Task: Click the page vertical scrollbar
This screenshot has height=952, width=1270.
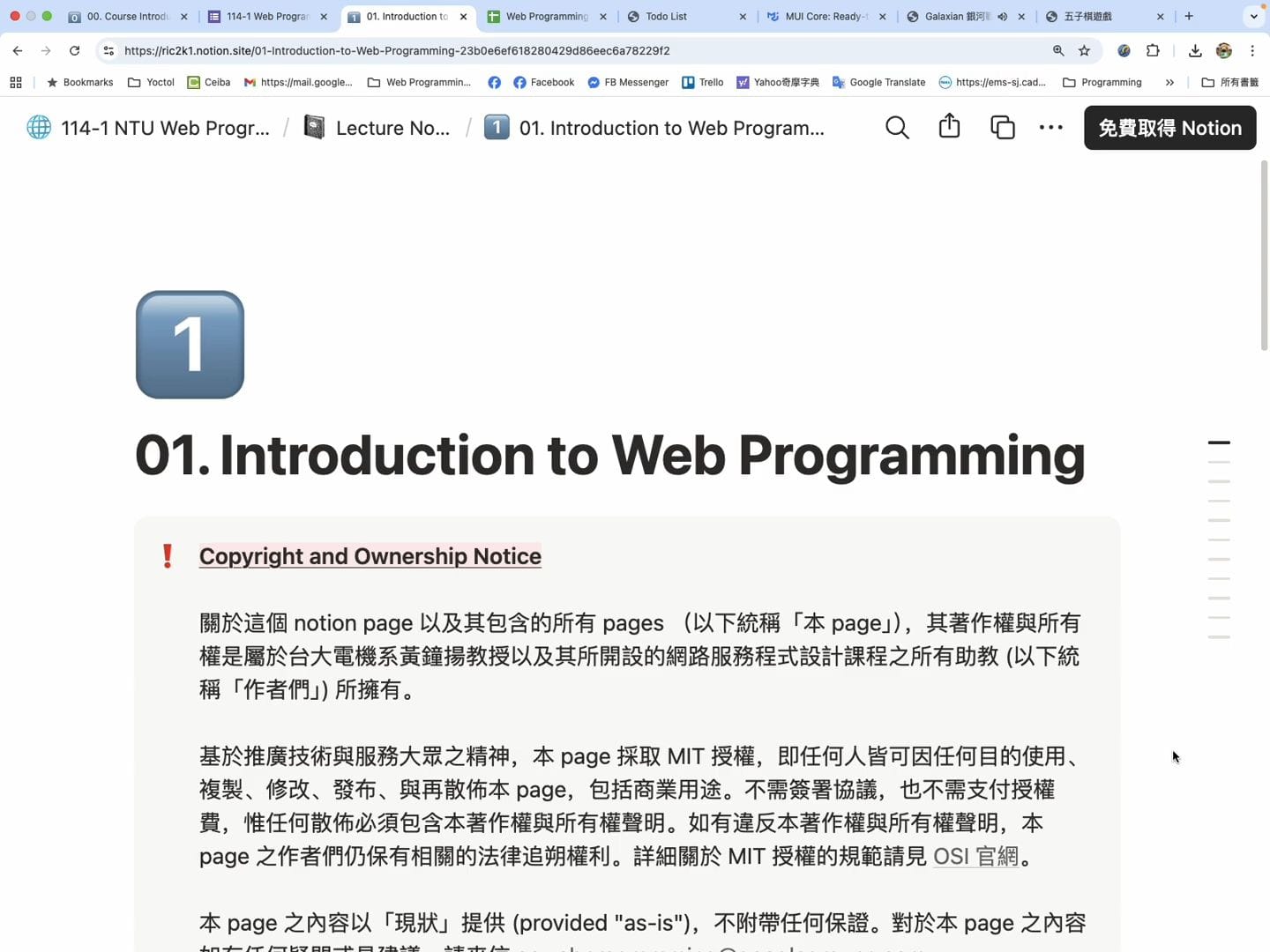Action: 1264,256
